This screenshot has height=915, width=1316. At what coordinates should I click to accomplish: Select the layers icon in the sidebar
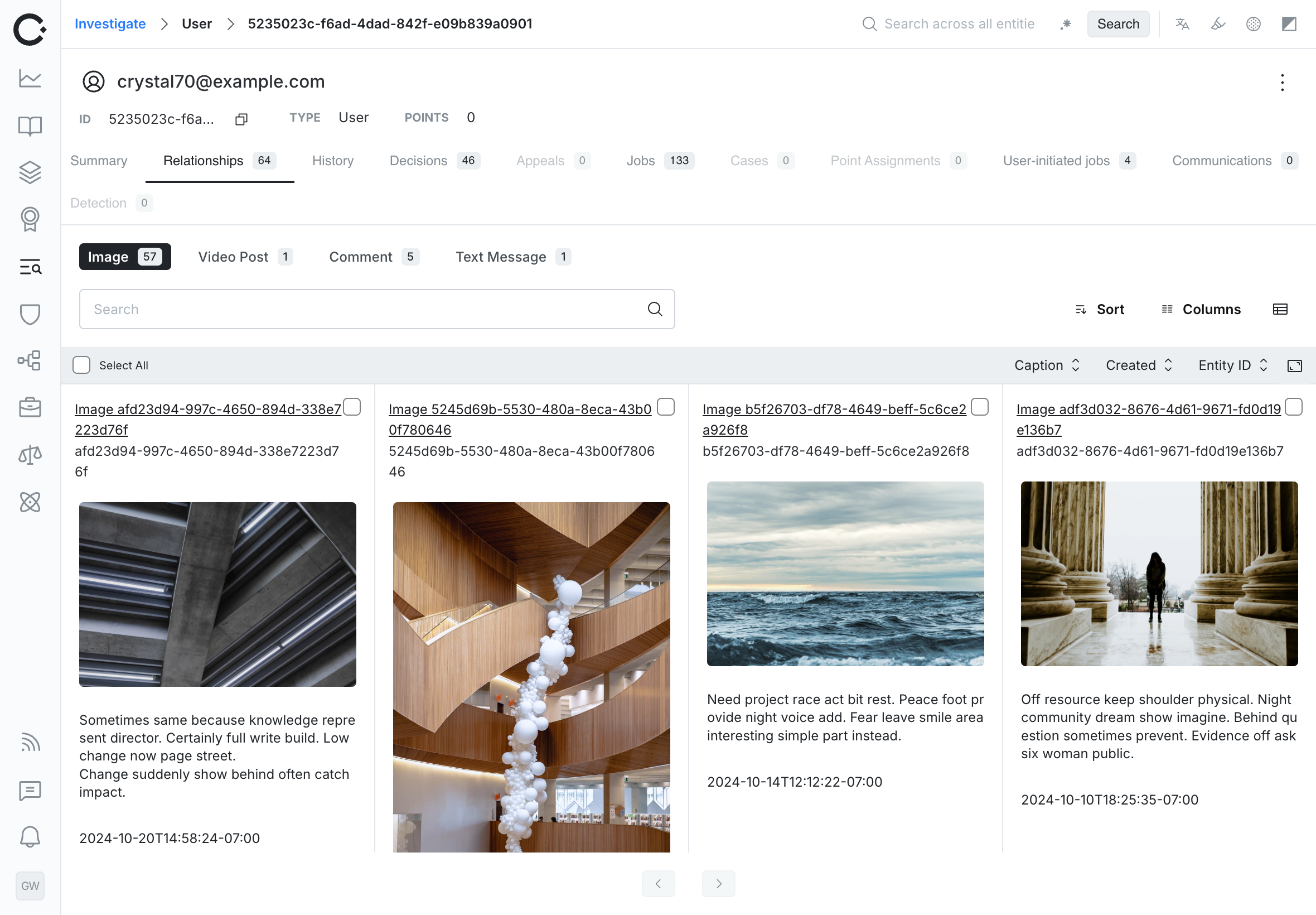click(30, 171)
